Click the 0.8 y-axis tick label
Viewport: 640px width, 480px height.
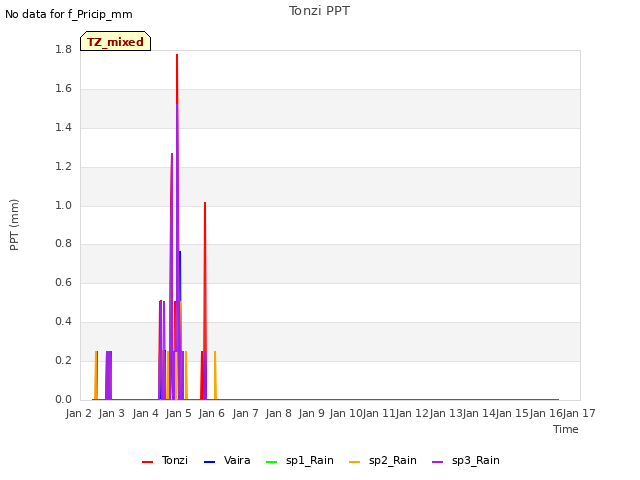pos(63,244)
